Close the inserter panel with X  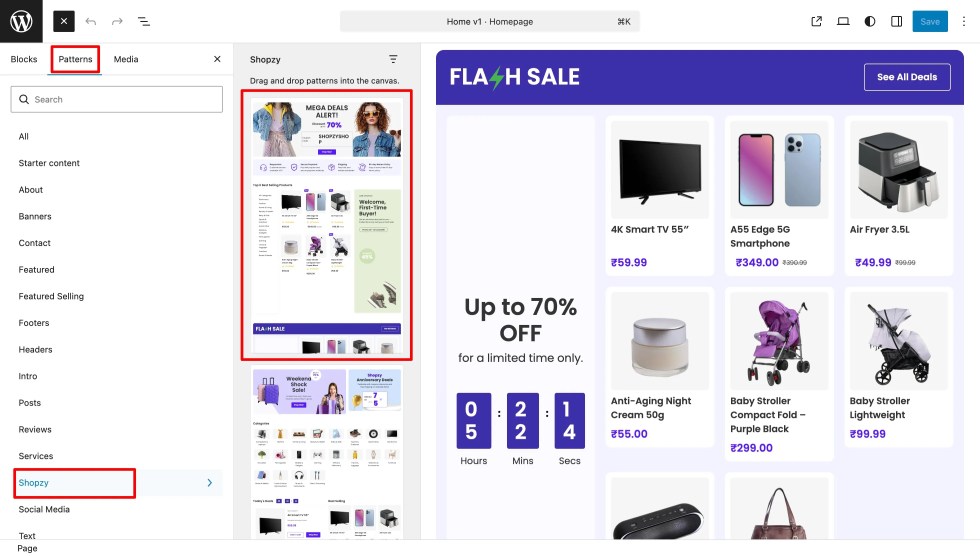pos(217,59)
